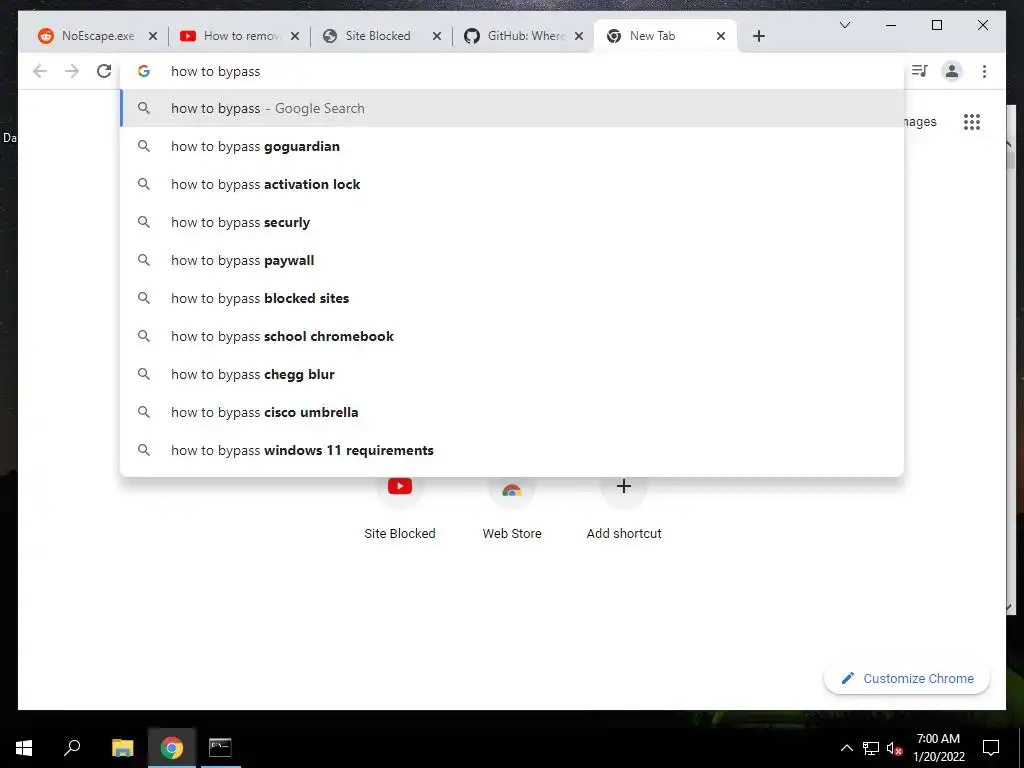Open Chrome's three-dot menu
Image resolution: width=1024 pixels, height=768 pixels.
(x=984, y=71)
